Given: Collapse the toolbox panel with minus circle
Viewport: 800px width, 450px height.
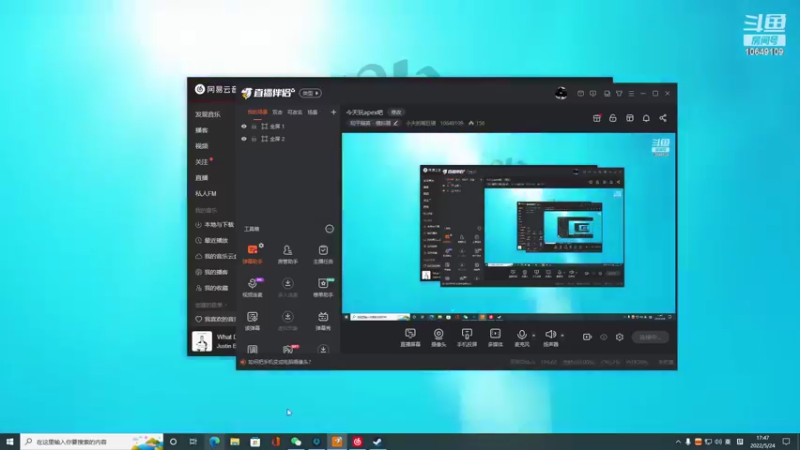Looking at the screenshot, I should click(x=330, y=229).
